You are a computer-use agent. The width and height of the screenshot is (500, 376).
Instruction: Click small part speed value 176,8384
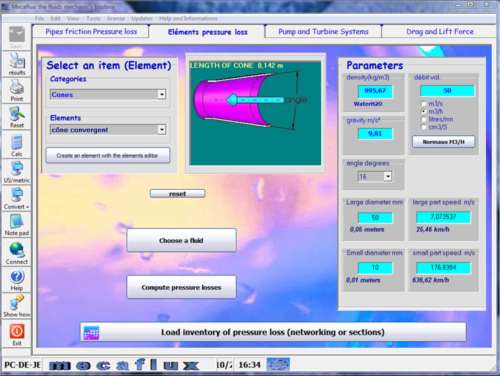pyautogui.click(x=443, y=268)
